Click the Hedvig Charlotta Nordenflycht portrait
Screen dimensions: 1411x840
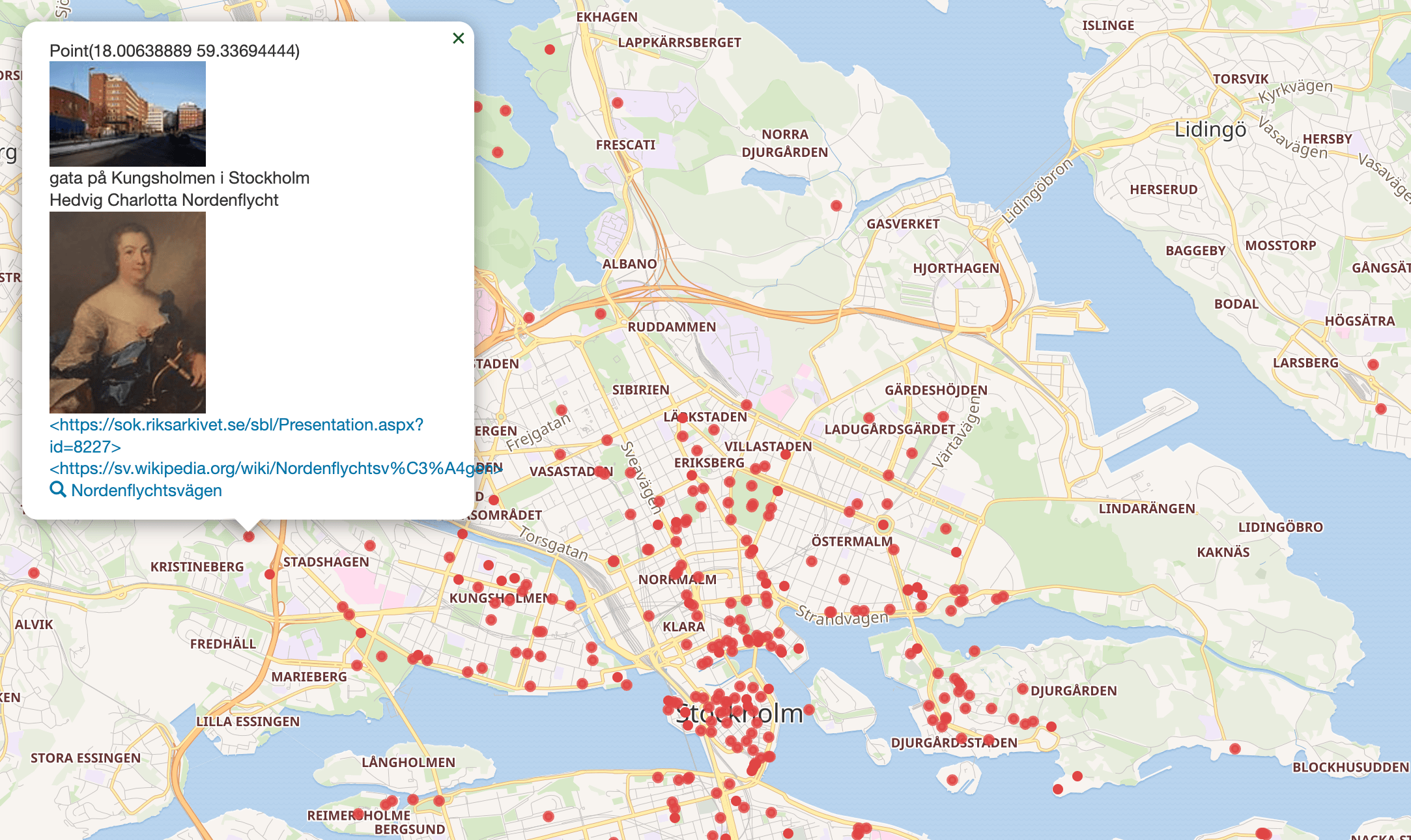pyautogui.click(x=128, y=313)
